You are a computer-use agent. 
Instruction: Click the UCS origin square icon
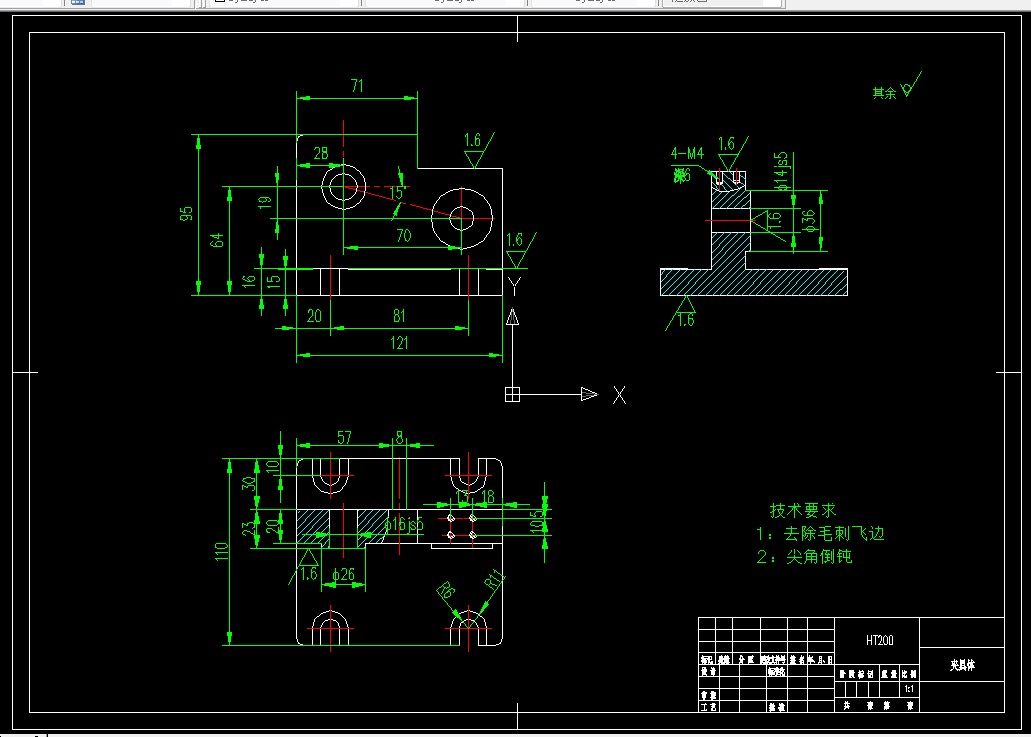(512, 394)
